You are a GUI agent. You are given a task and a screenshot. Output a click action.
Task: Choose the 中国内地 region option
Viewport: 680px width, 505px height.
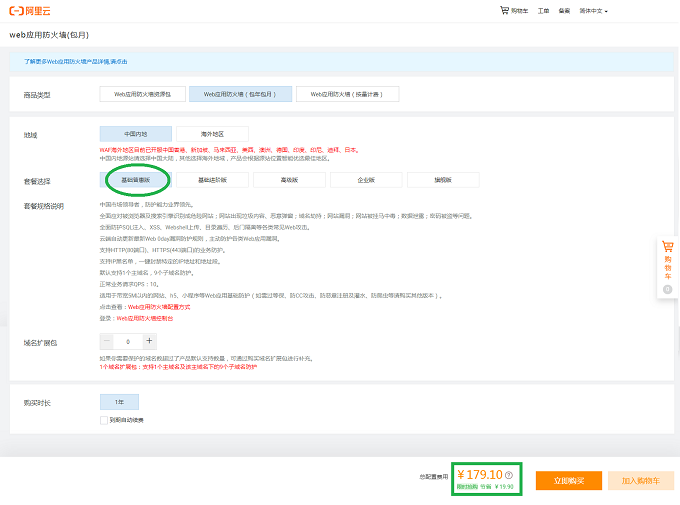pyautogui.click(x=136, y=134)
